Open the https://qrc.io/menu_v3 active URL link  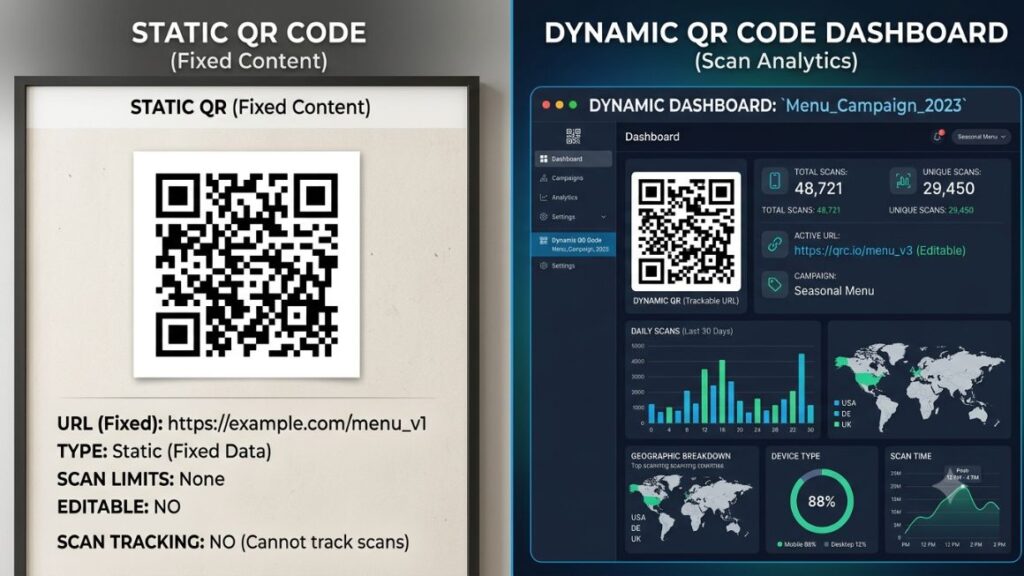click(x=854, y=251)
